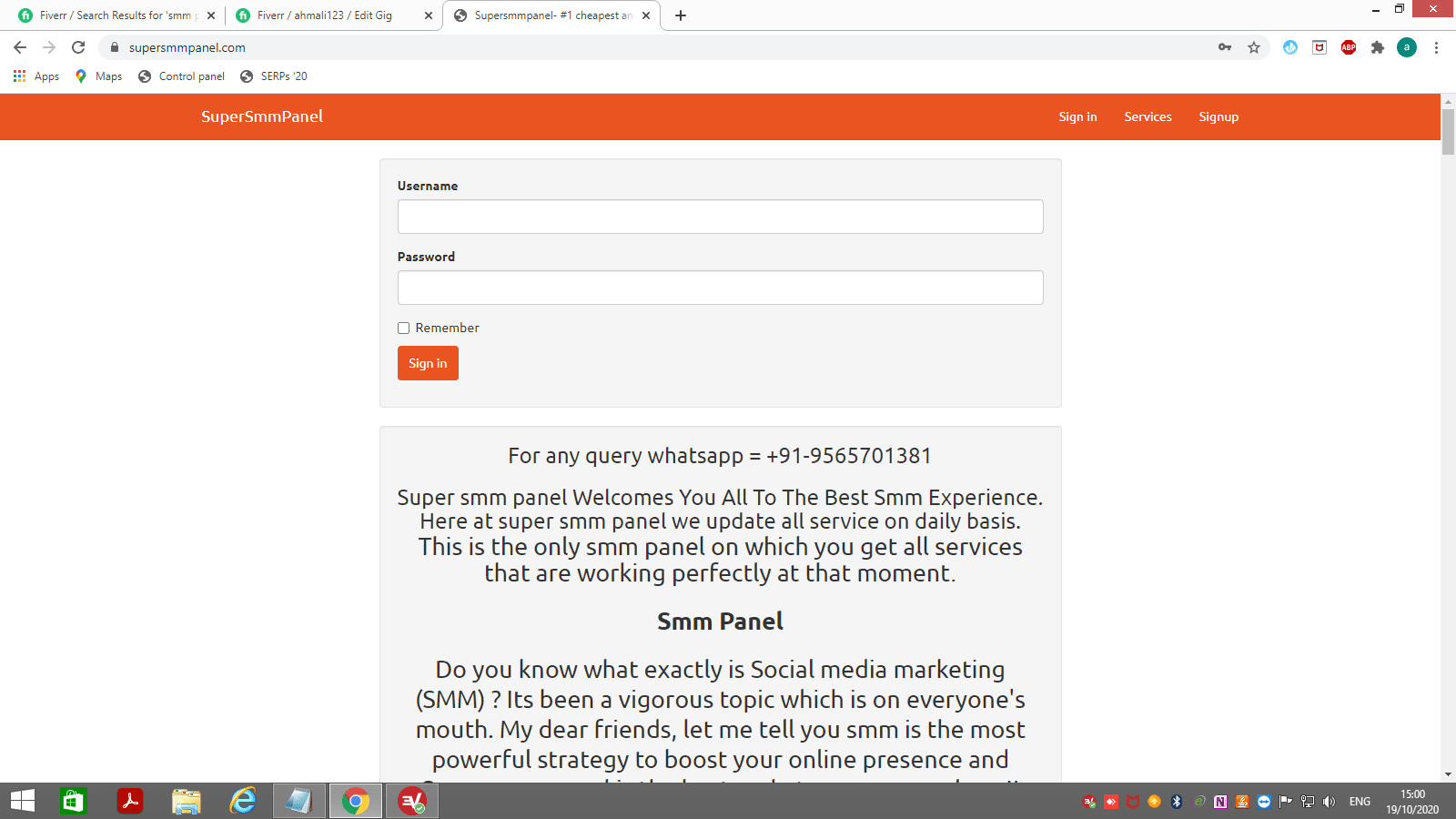The image size is (1456, 819).
Task: Click the padlock site info icon
Action: pos(115,47)
